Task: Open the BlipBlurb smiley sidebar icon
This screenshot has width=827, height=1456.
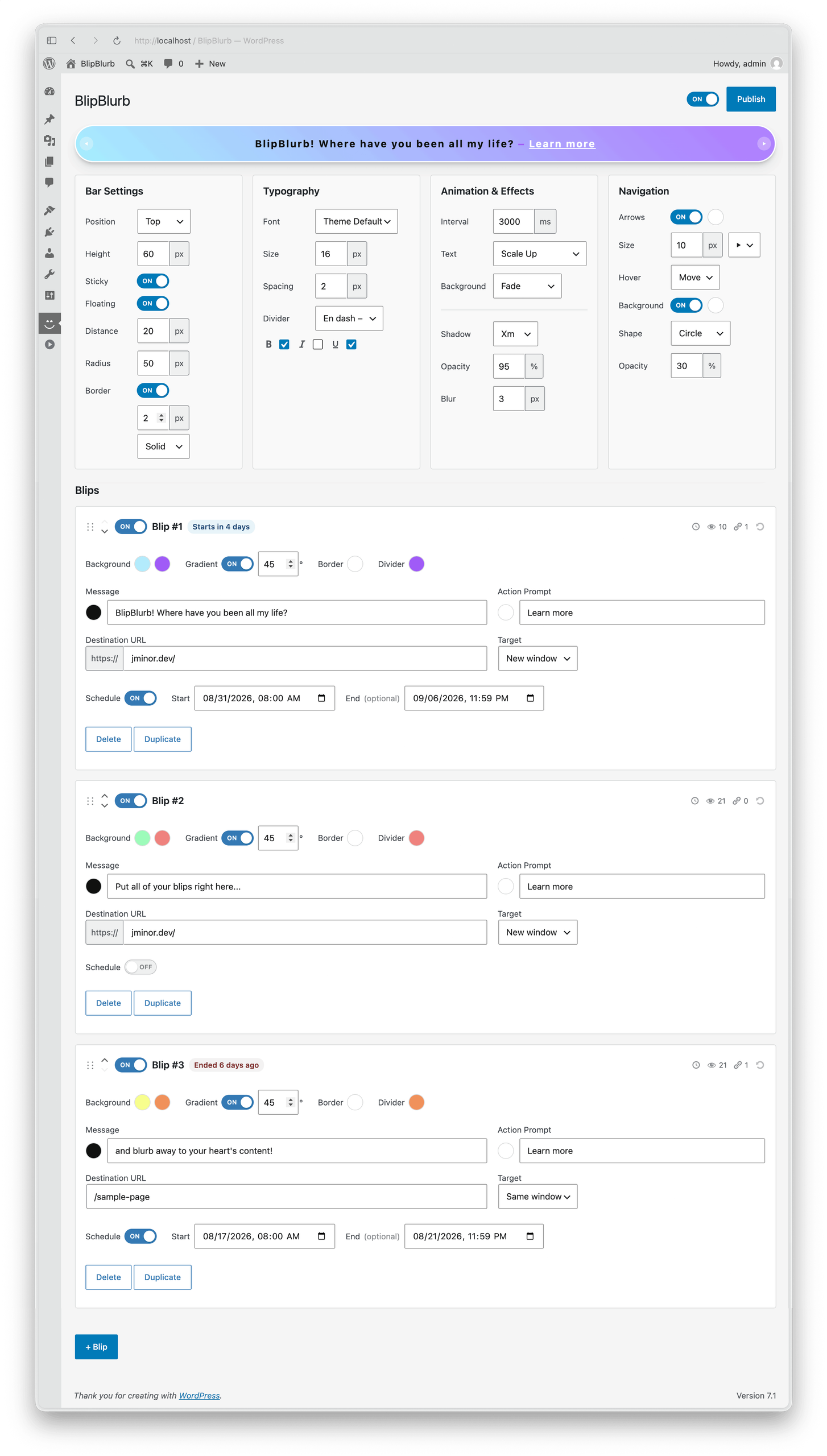Action: click(49, 323)
